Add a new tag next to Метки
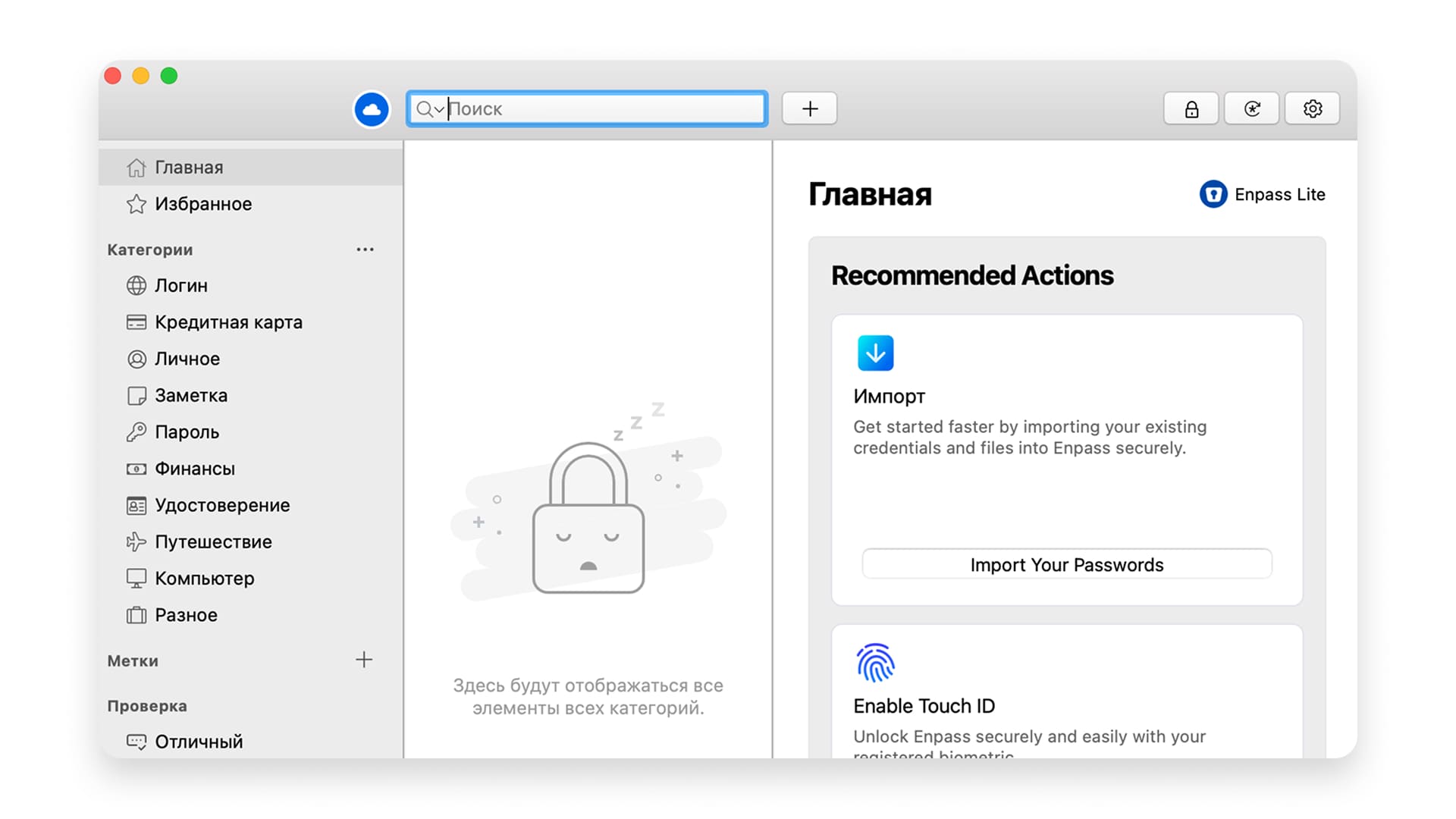 click(x=364, y=660)
